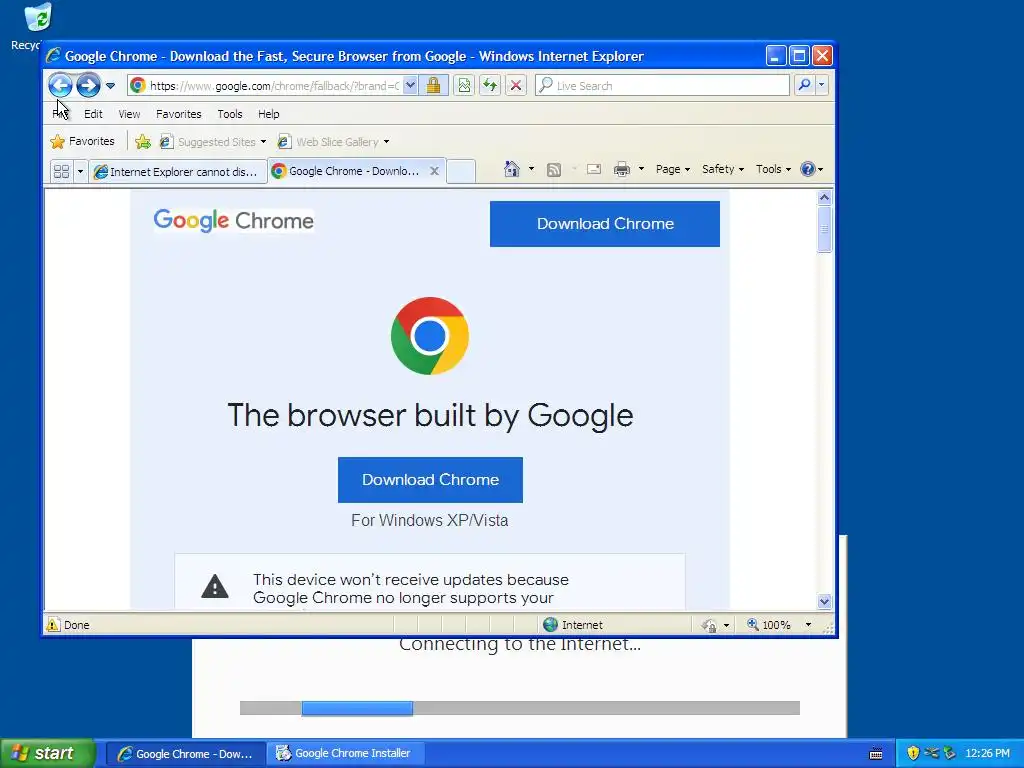Click the Live Search box
The height and width of the screenshot is (768, 1024).
662,86
